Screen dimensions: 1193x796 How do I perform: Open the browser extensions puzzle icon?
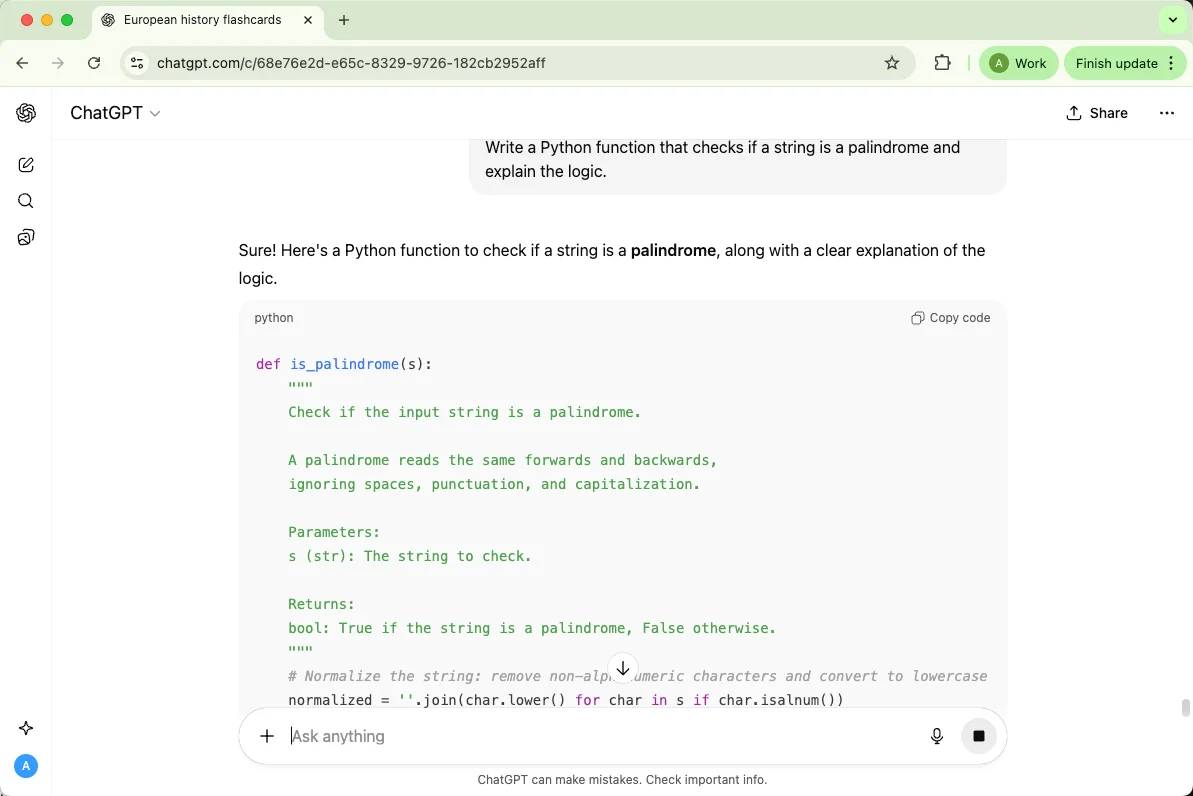(942, 63)
